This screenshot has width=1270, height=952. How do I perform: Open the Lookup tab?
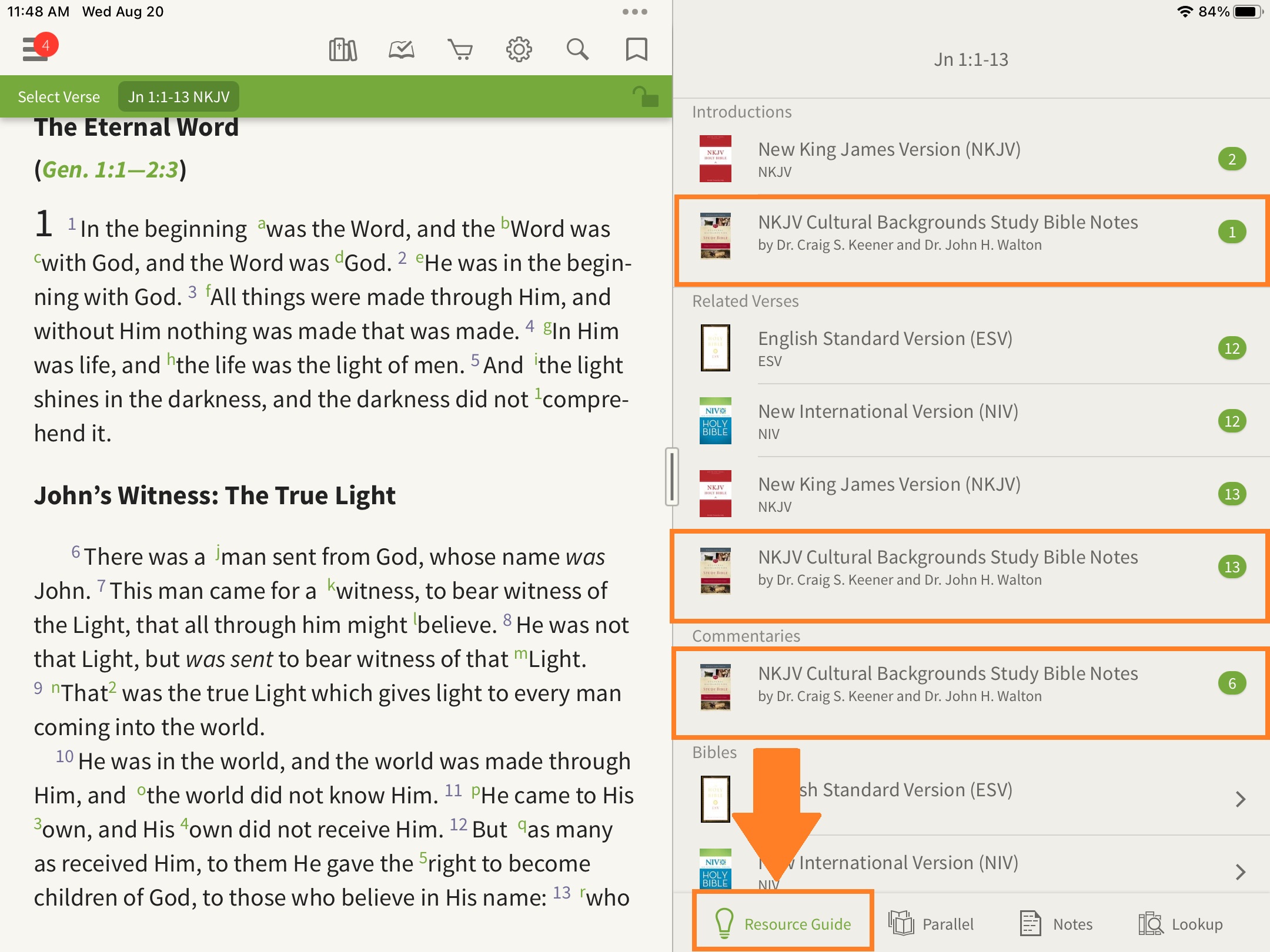1181,924
